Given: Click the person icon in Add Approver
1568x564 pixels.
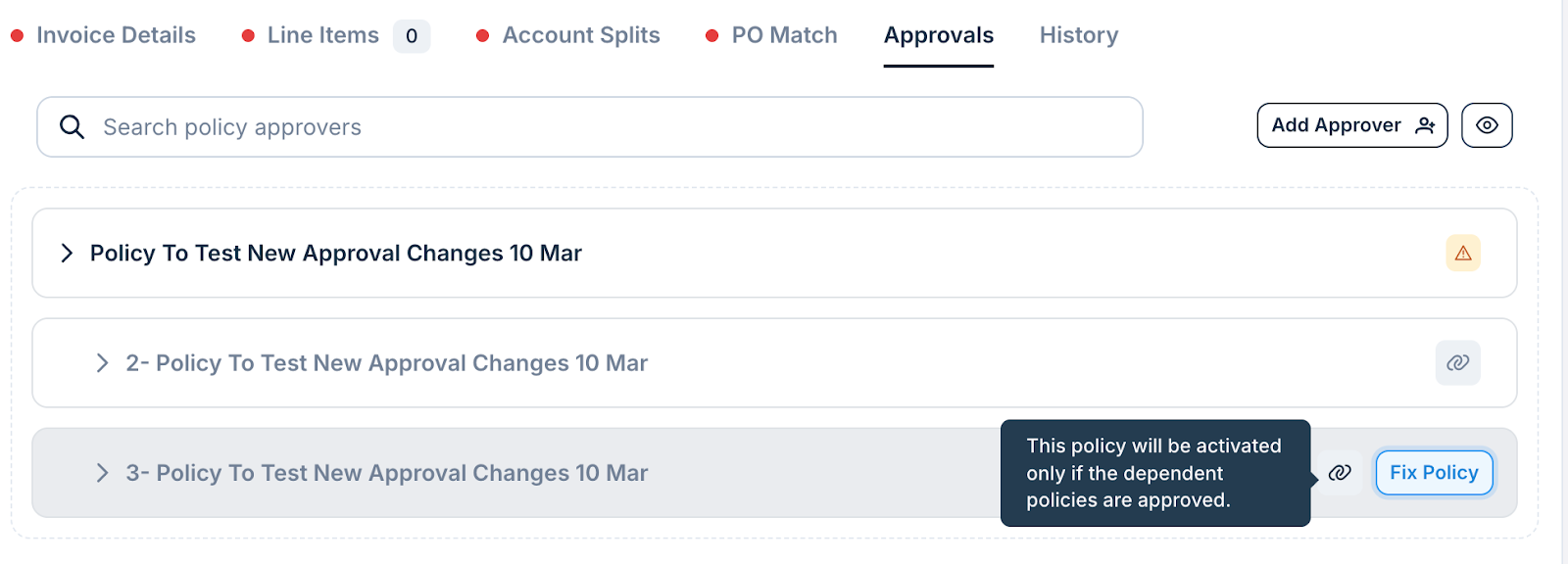Looking at the screenshot, I should [x=1426, y=125].
